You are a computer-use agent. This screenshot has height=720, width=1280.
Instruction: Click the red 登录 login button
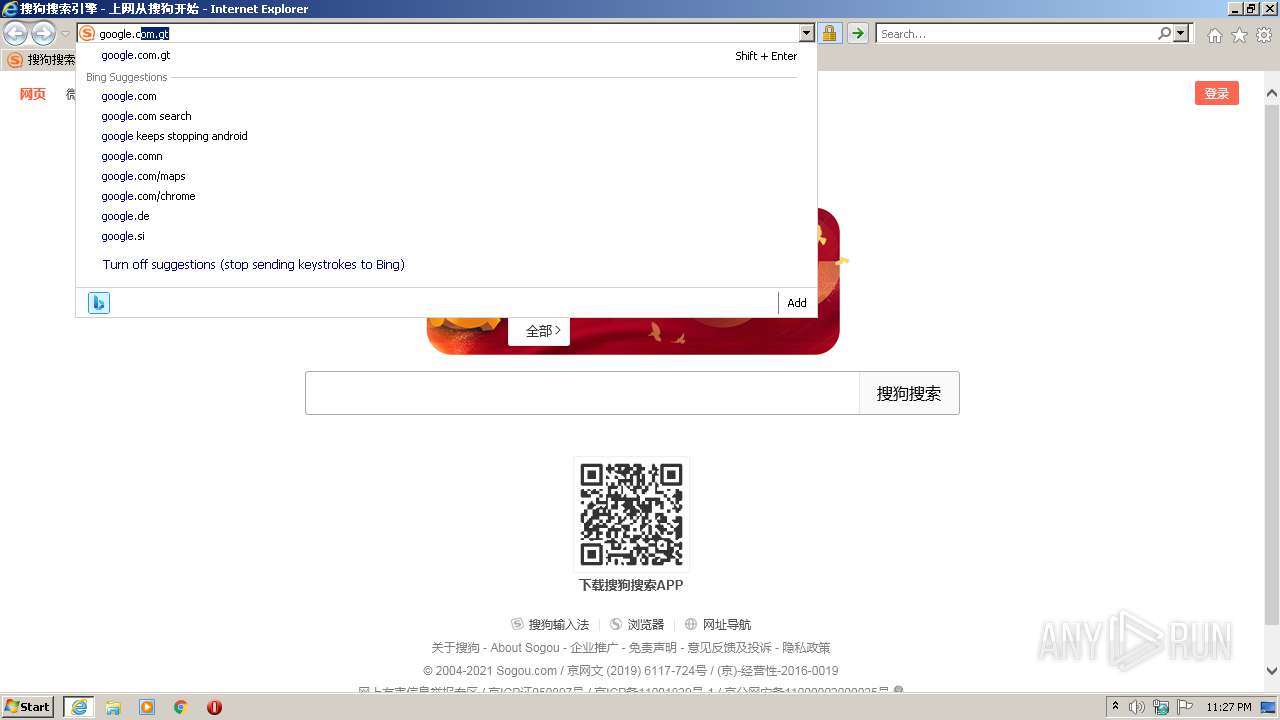point(1216,93)
